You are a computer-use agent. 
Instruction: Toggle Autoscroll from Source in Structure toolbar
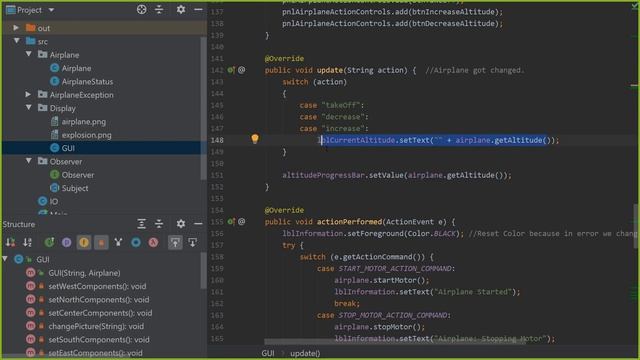(x=193, y=242)
